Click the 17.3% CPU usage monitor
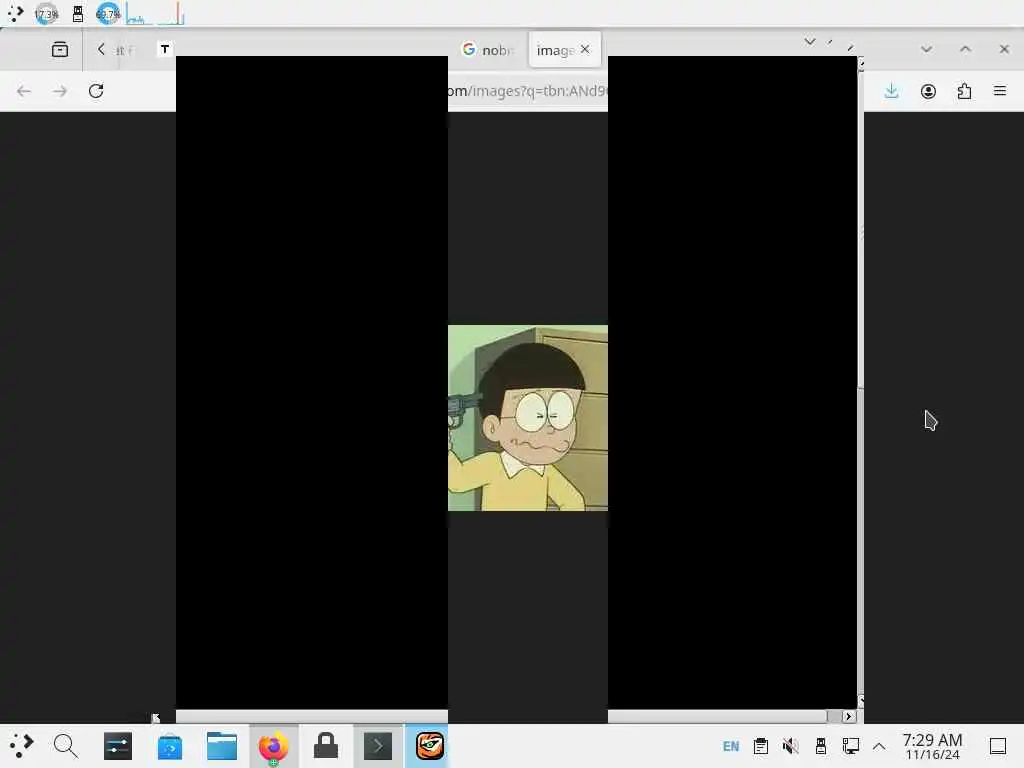The width and height of the screenshot is (1024, 768). click(46, 13)
